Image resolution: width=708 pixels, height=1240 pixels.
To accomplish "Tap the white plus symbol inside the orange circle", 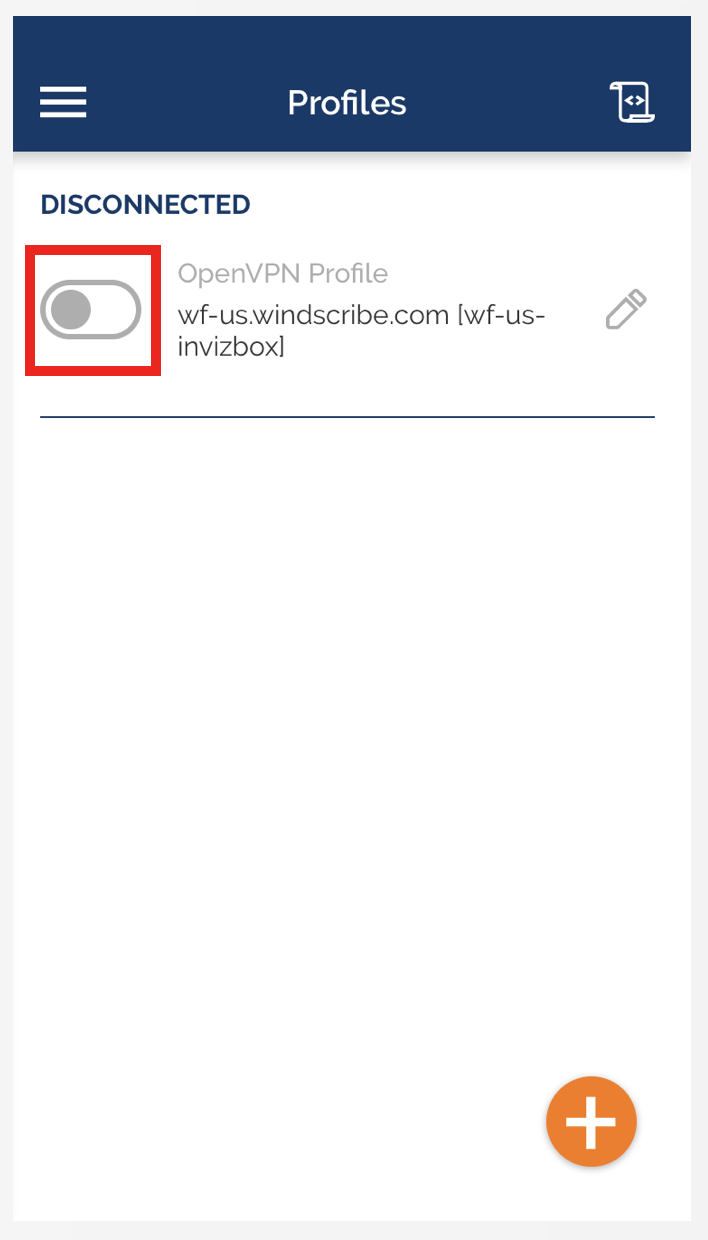I will coord(591,1121).
